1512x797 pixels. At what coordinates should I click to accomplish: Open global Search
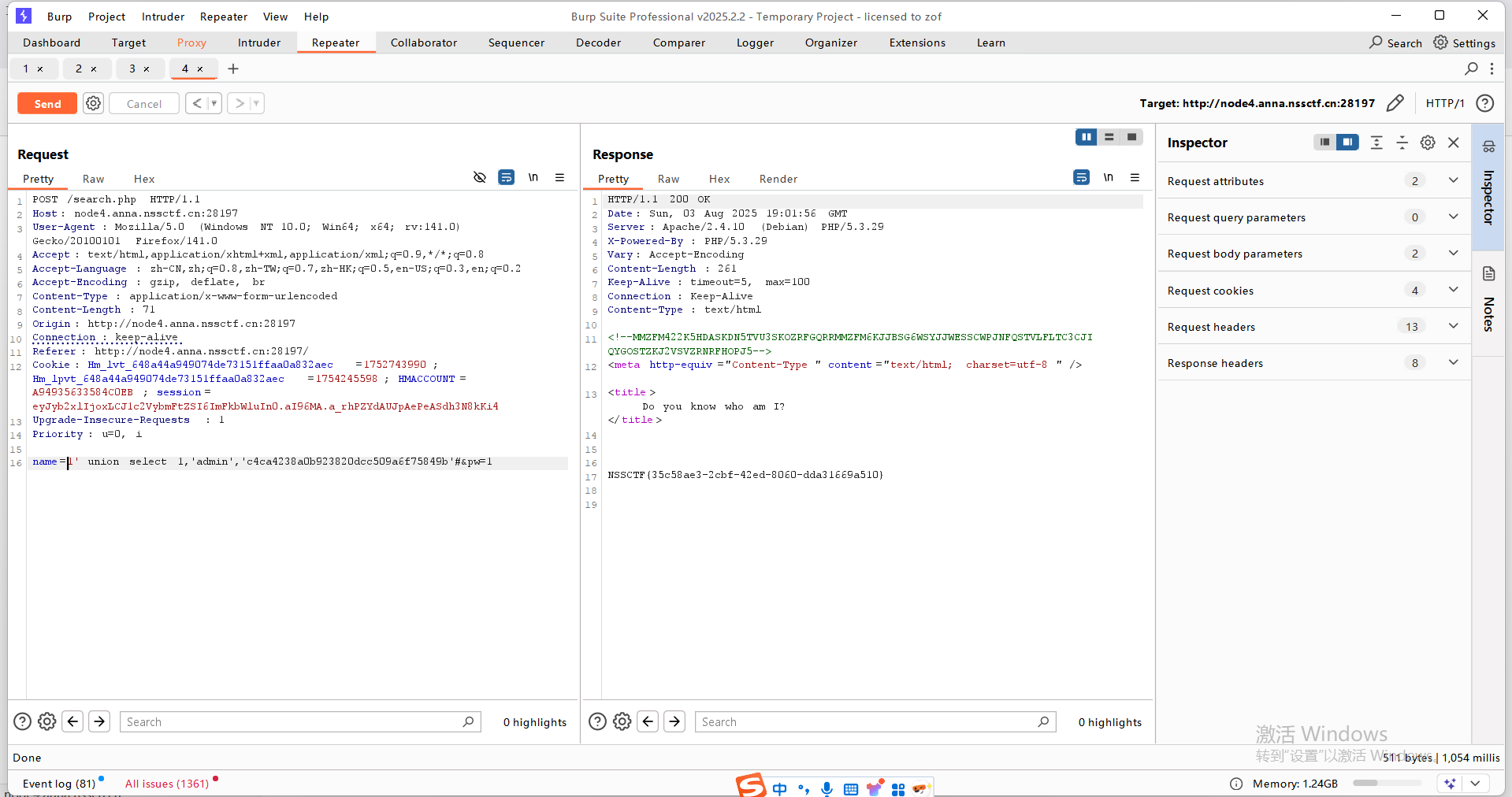tap(1395, 43)
